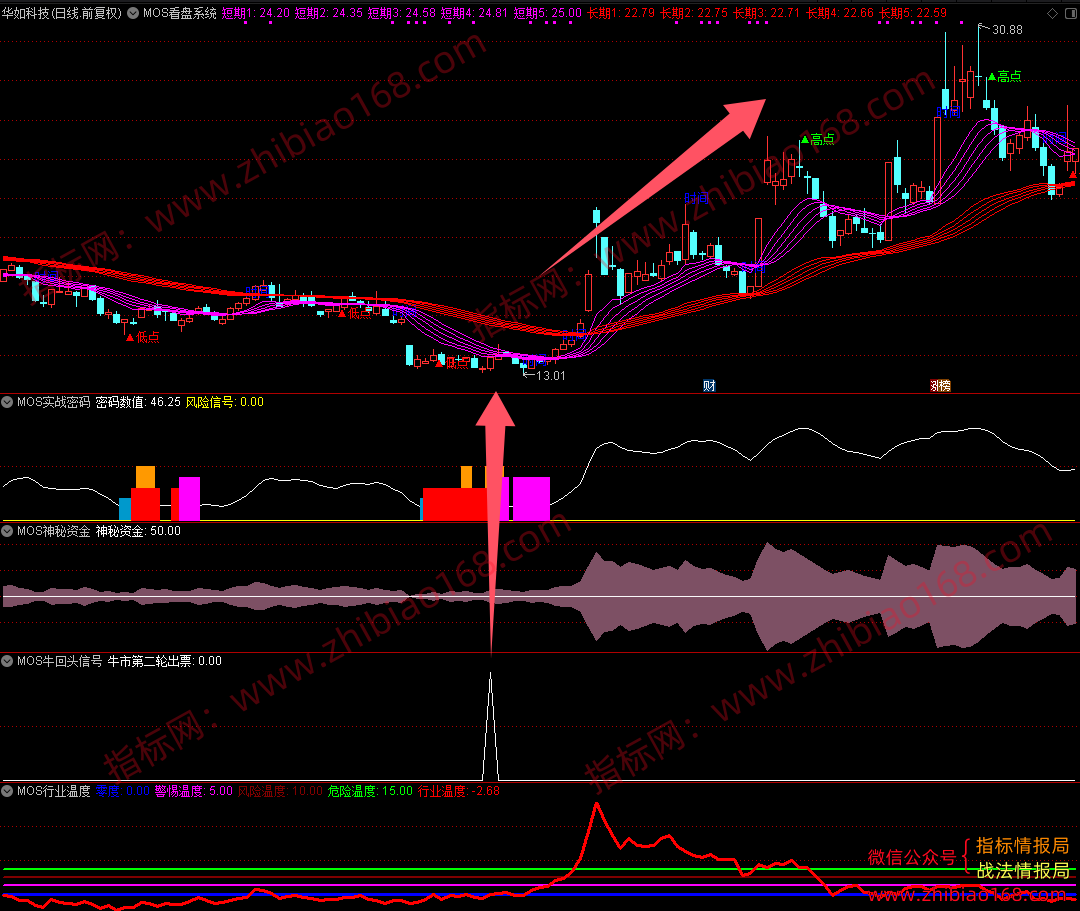Click the 零度: 0.00 legend entry
This screenshot has width=1080, height=911.
123,791
